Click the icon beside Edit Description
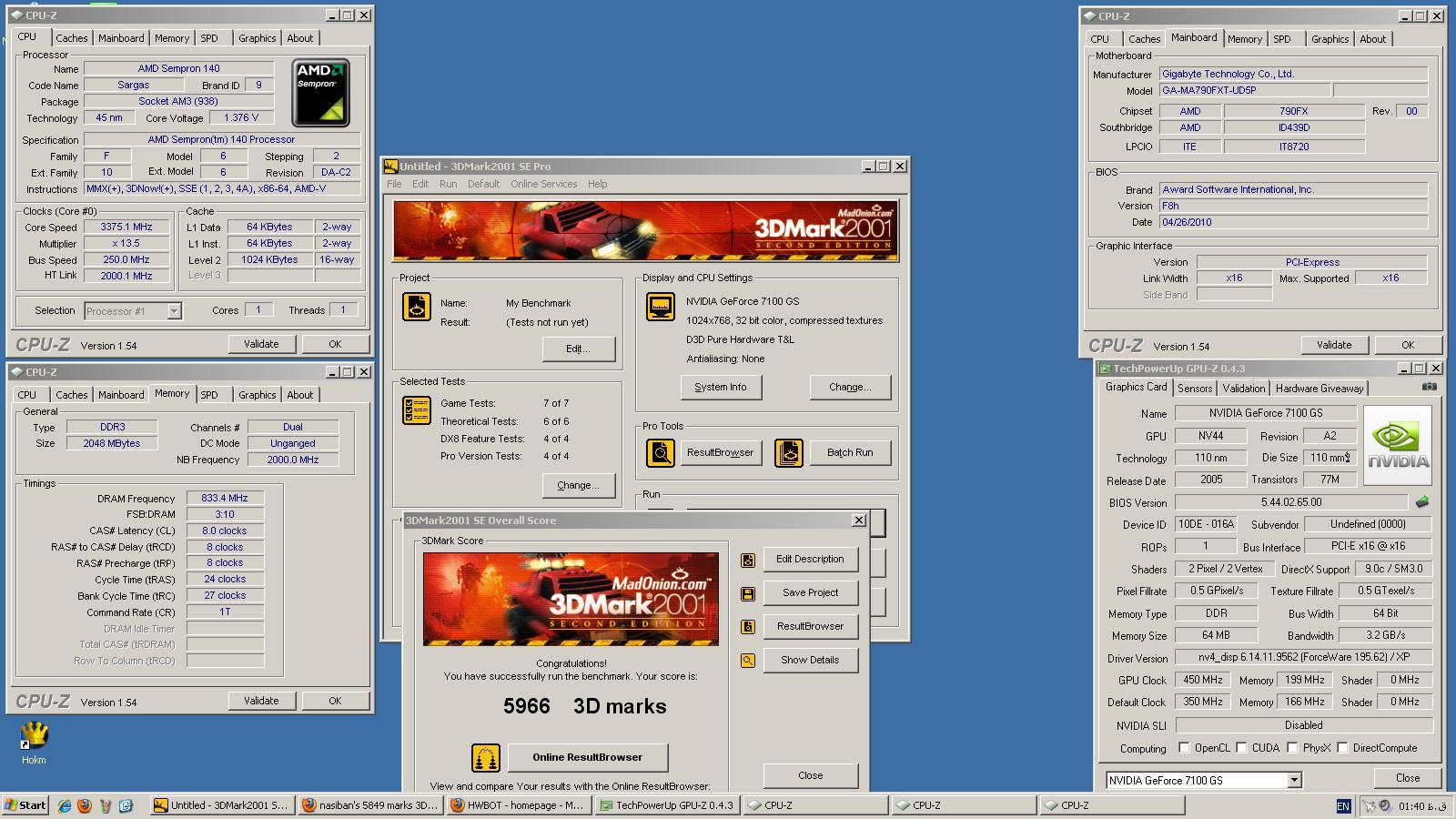The image size is (1456, 819). 748,560
